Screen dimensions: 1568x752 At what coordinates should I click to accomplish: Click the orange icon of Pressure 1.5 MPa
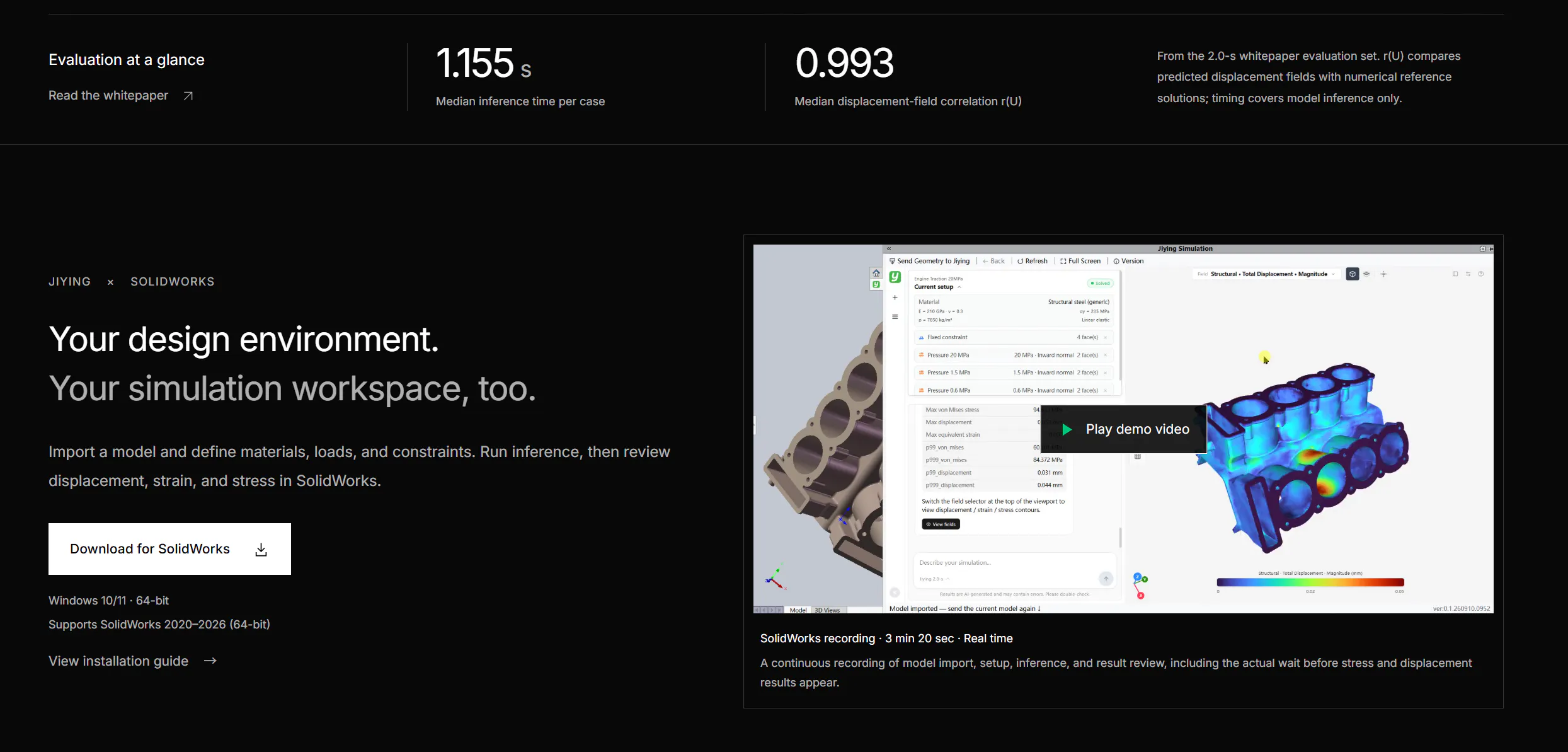click(x=921, y=373)
